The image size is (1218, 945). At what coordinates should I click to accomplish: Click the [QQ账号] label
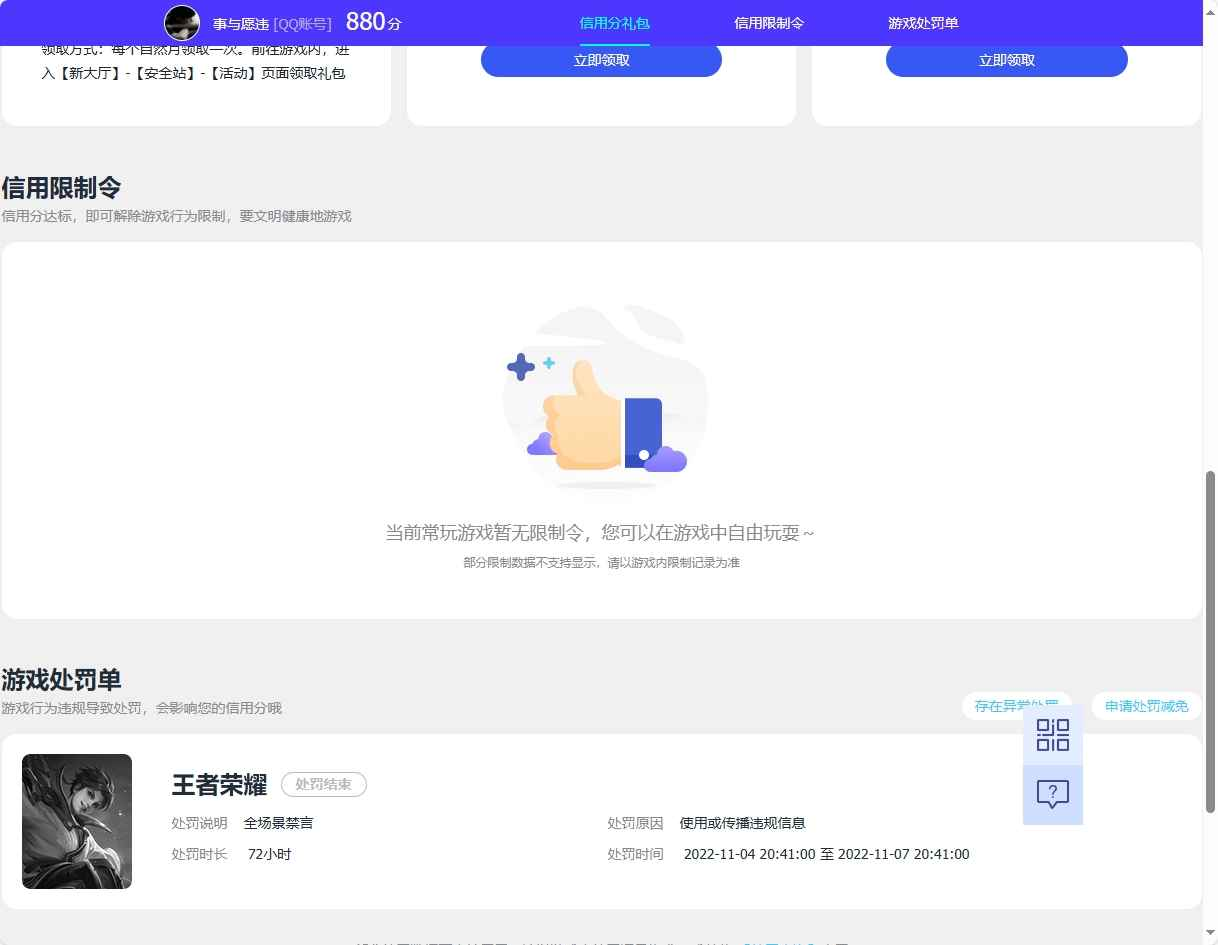click(x=302, y=23)
